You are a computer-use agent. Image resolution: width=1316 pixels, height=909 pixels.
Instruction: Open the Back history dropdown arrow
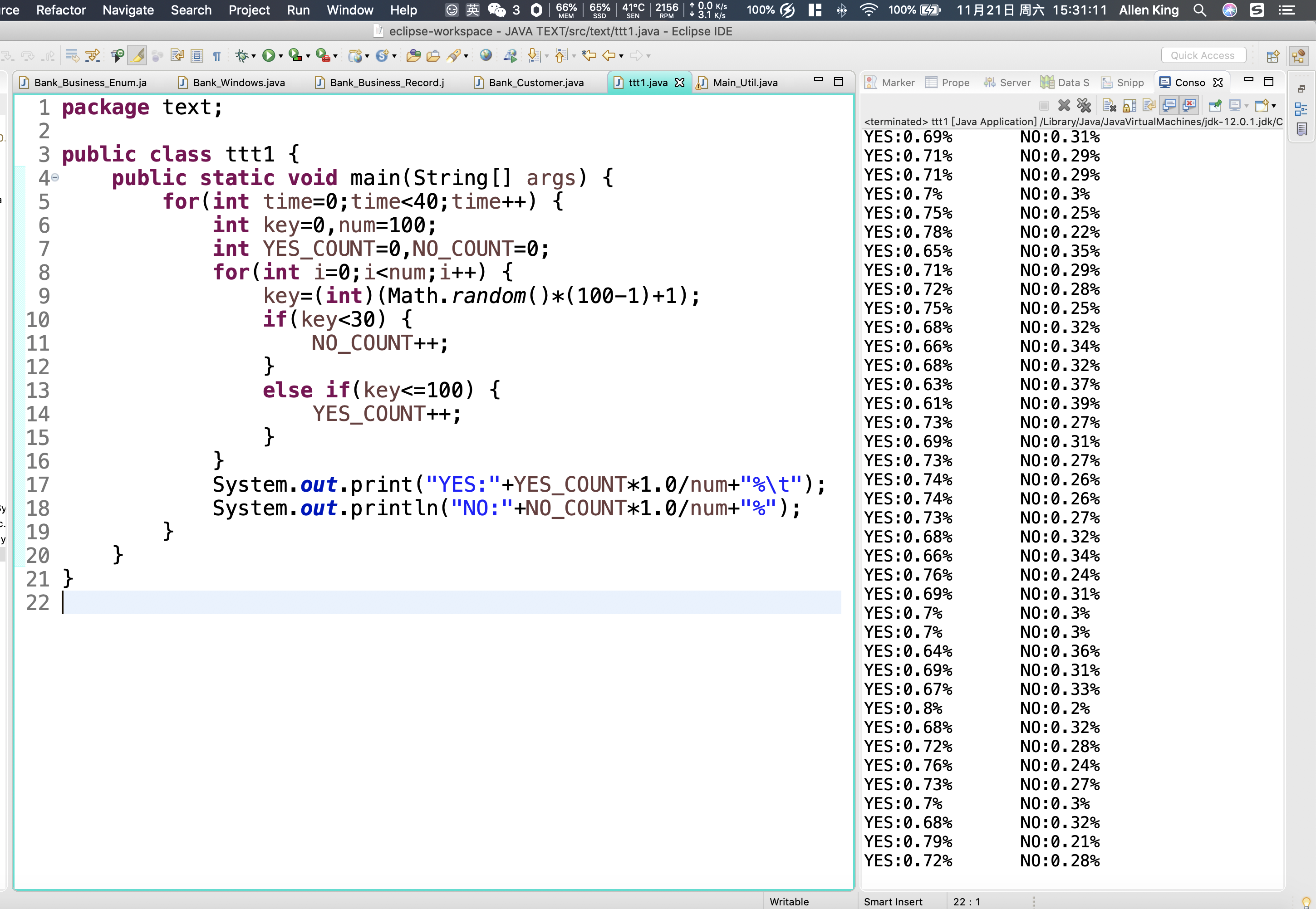(622, 56)
